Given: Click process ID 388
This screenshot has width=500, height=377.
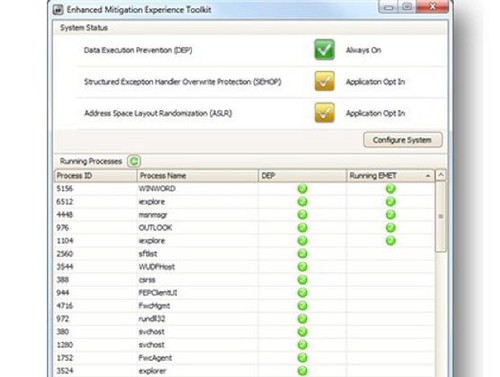Looking at the screenshot, I should [x=62, y=280].
